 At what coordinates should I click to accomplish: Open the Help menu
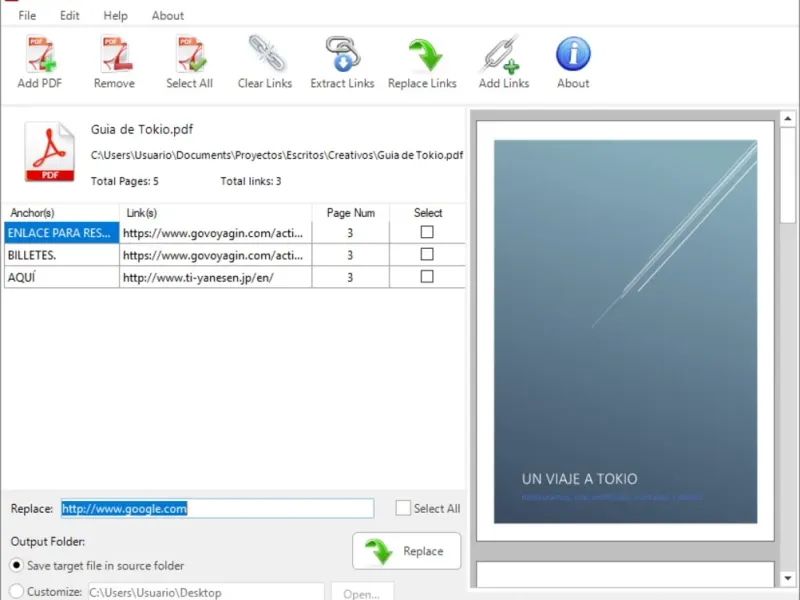115,16
